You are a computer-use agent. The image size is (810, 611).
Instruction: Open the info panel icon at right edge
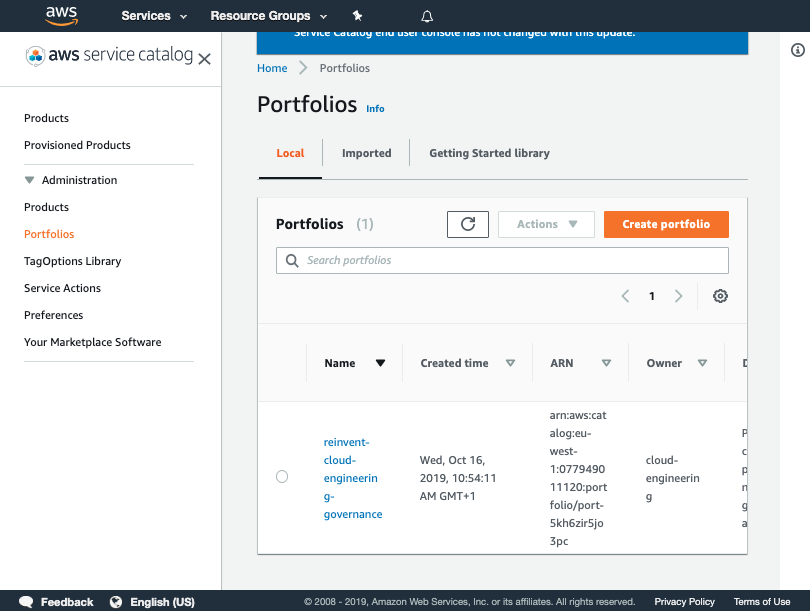798,50
